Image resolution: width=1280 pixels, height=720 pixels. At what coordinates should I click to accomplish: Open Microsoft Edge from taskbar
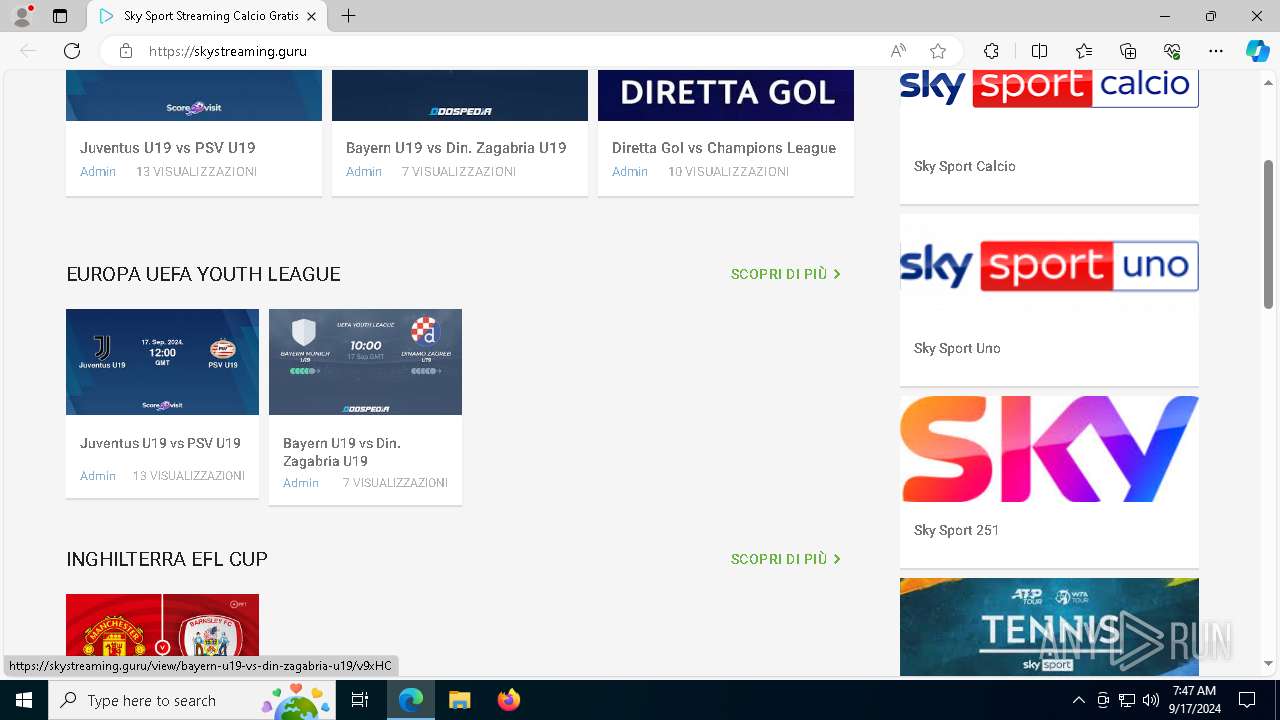[x=411, y=700]
